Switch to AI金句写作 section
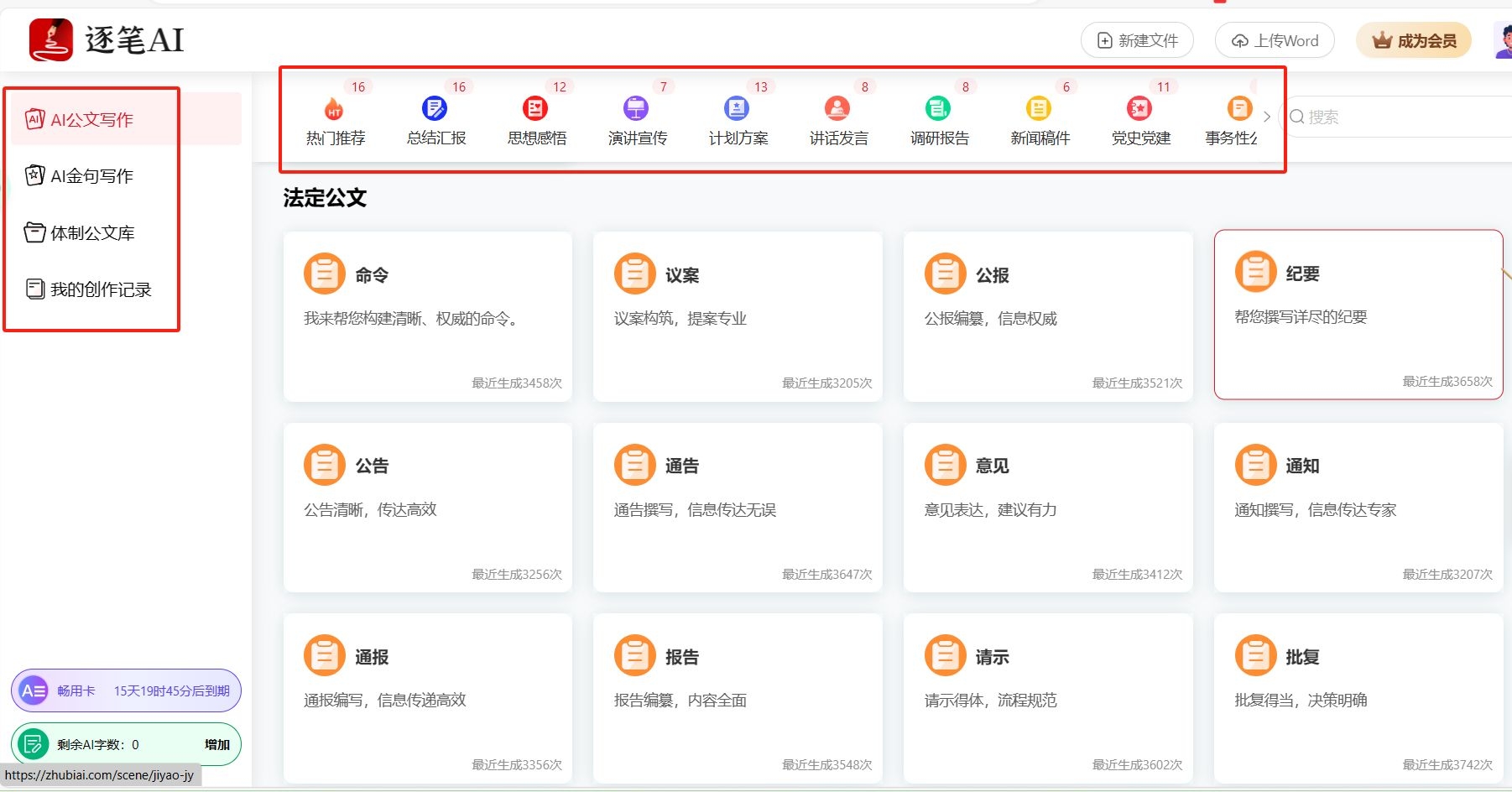The image size is (1512, 792). click(x=92, y=175)
